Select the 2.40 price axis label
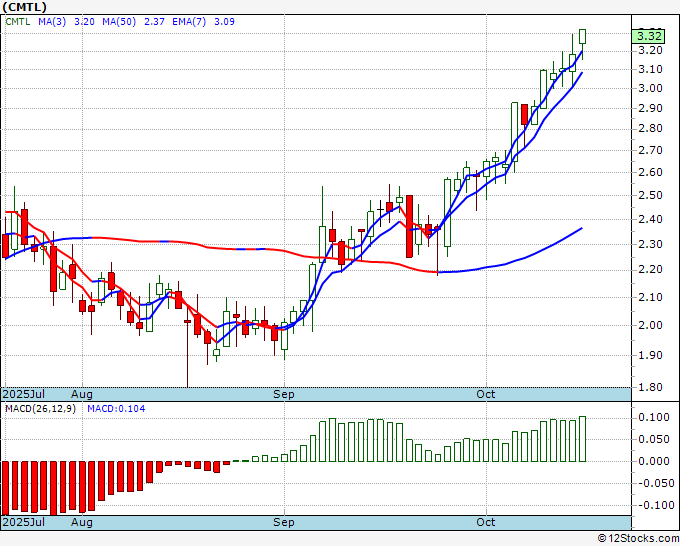The height and width of the screenshot is (546, 680). (x=651, y=219)
